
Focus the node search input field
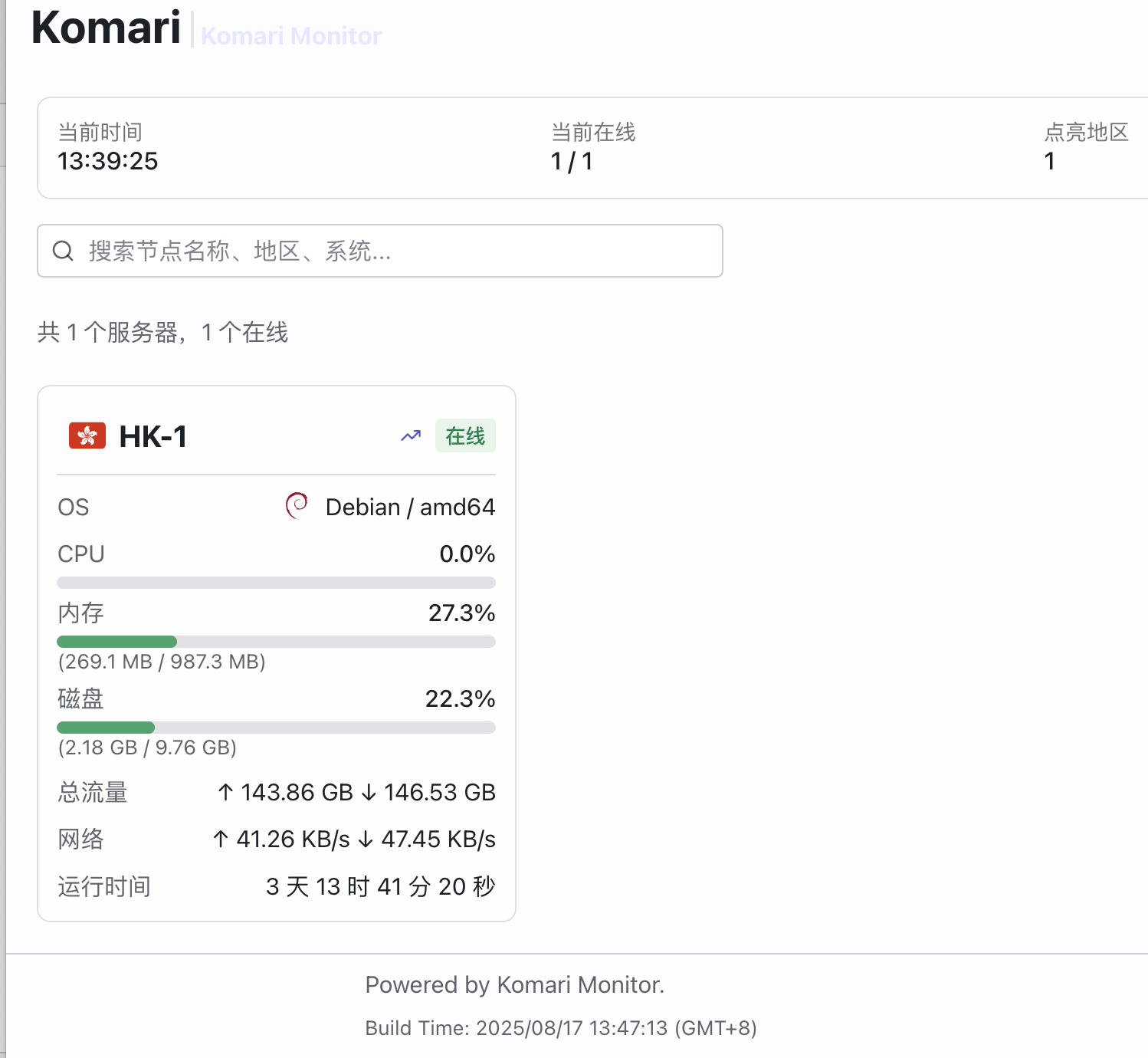(380, 251)
